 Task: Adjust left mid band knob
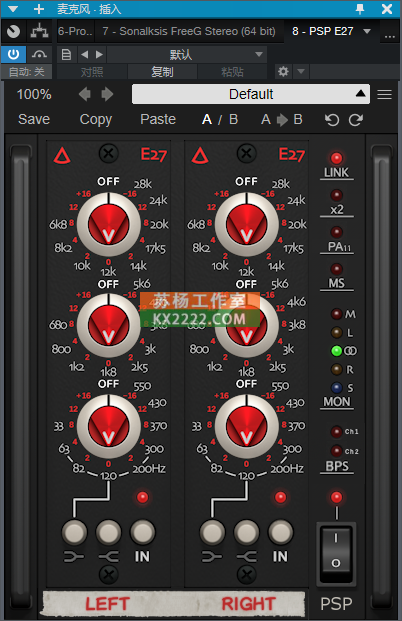pos(109,325)
